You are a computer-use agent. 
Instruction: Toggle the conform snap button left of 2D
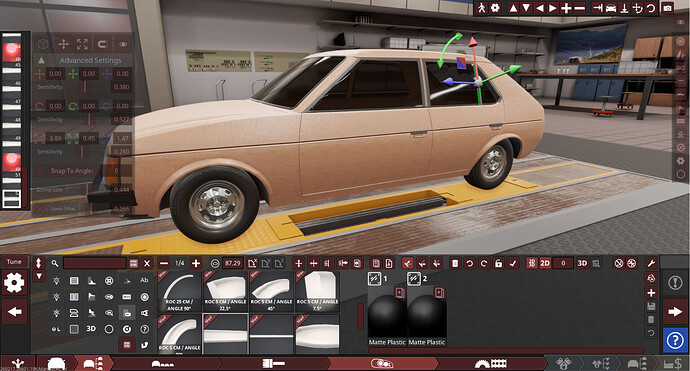point(532,263)
